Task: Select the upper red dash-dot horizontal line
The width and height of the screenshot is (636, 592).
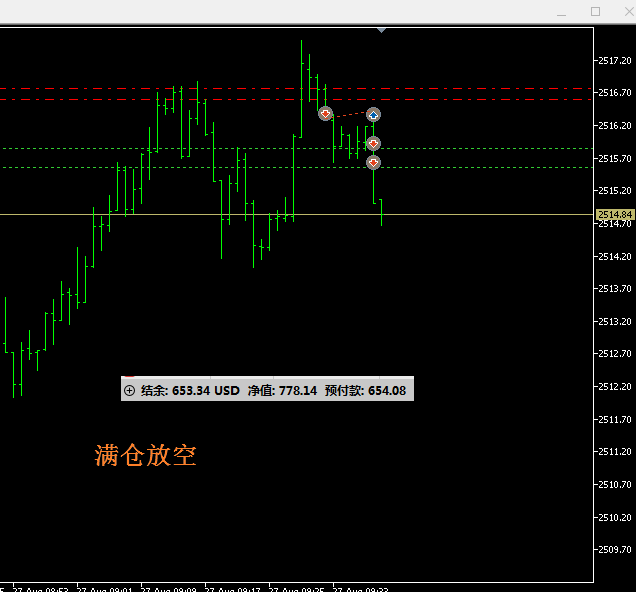Action: tap(296, 88)
